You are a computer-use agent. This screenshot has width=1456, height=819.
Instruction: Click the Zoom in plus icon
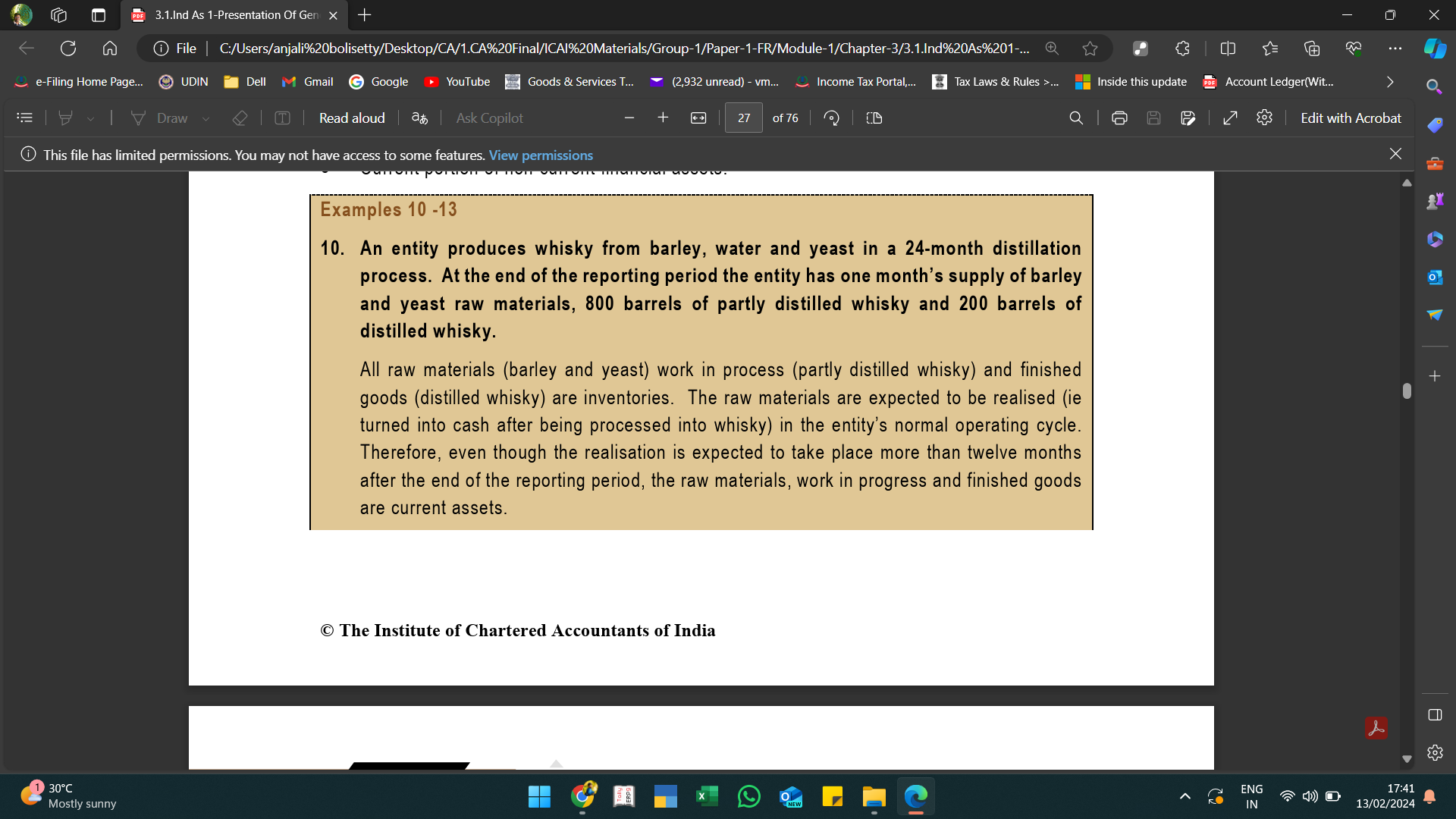pos(663,118)
